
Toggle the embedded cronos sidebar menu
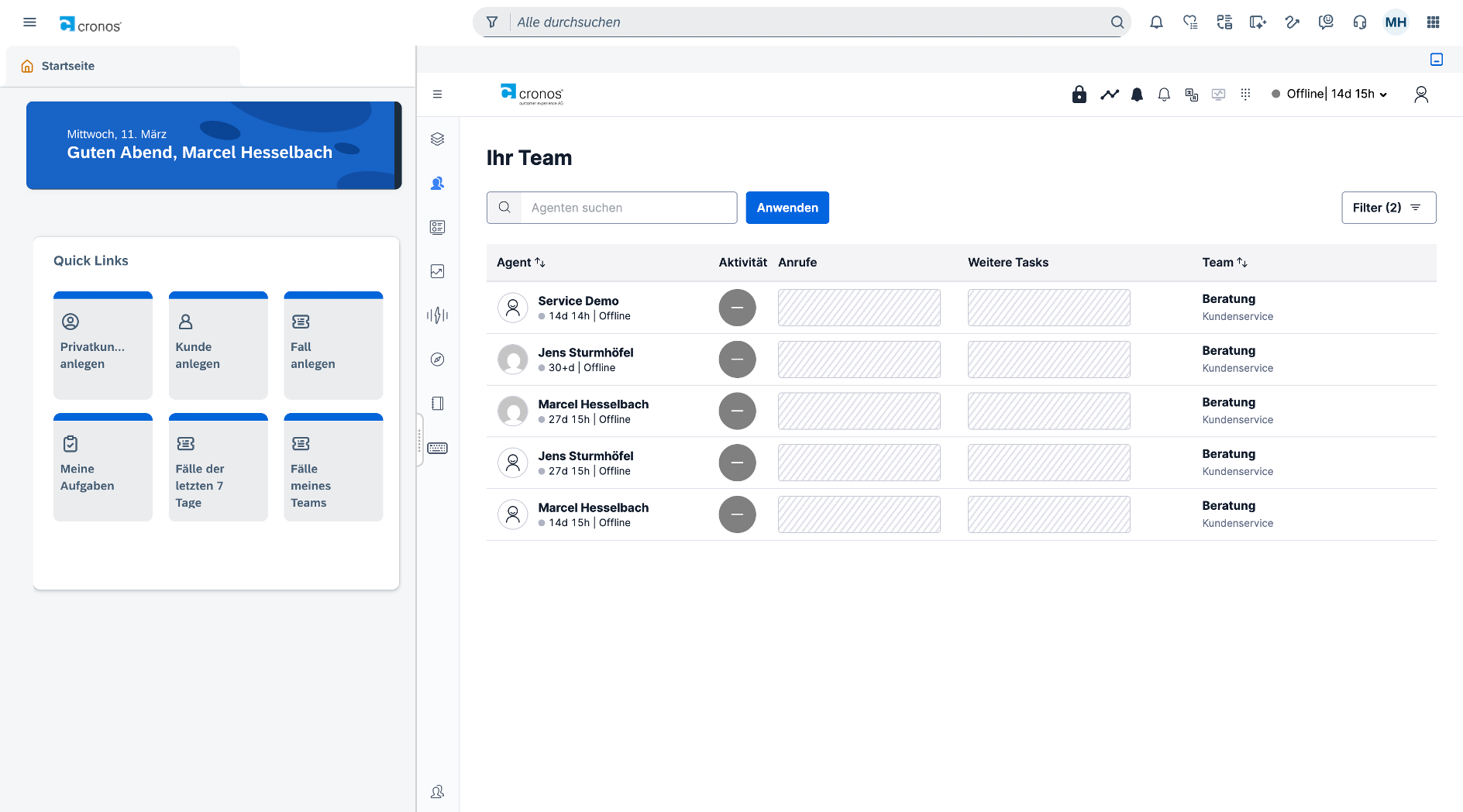[x=437, y=95]
